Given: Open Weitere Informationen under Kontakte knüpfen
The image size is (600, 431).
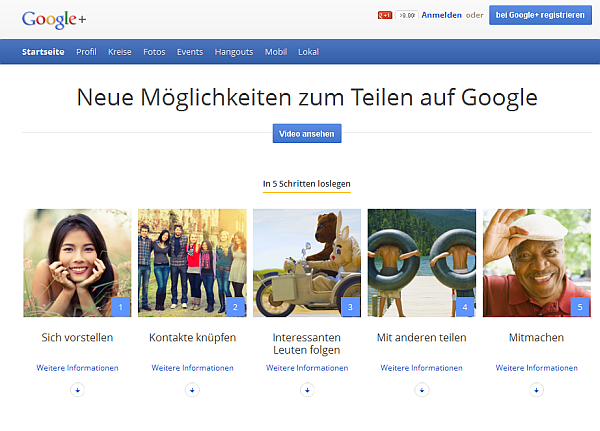Looking at the screenshot, I should [x=192, y=368].
